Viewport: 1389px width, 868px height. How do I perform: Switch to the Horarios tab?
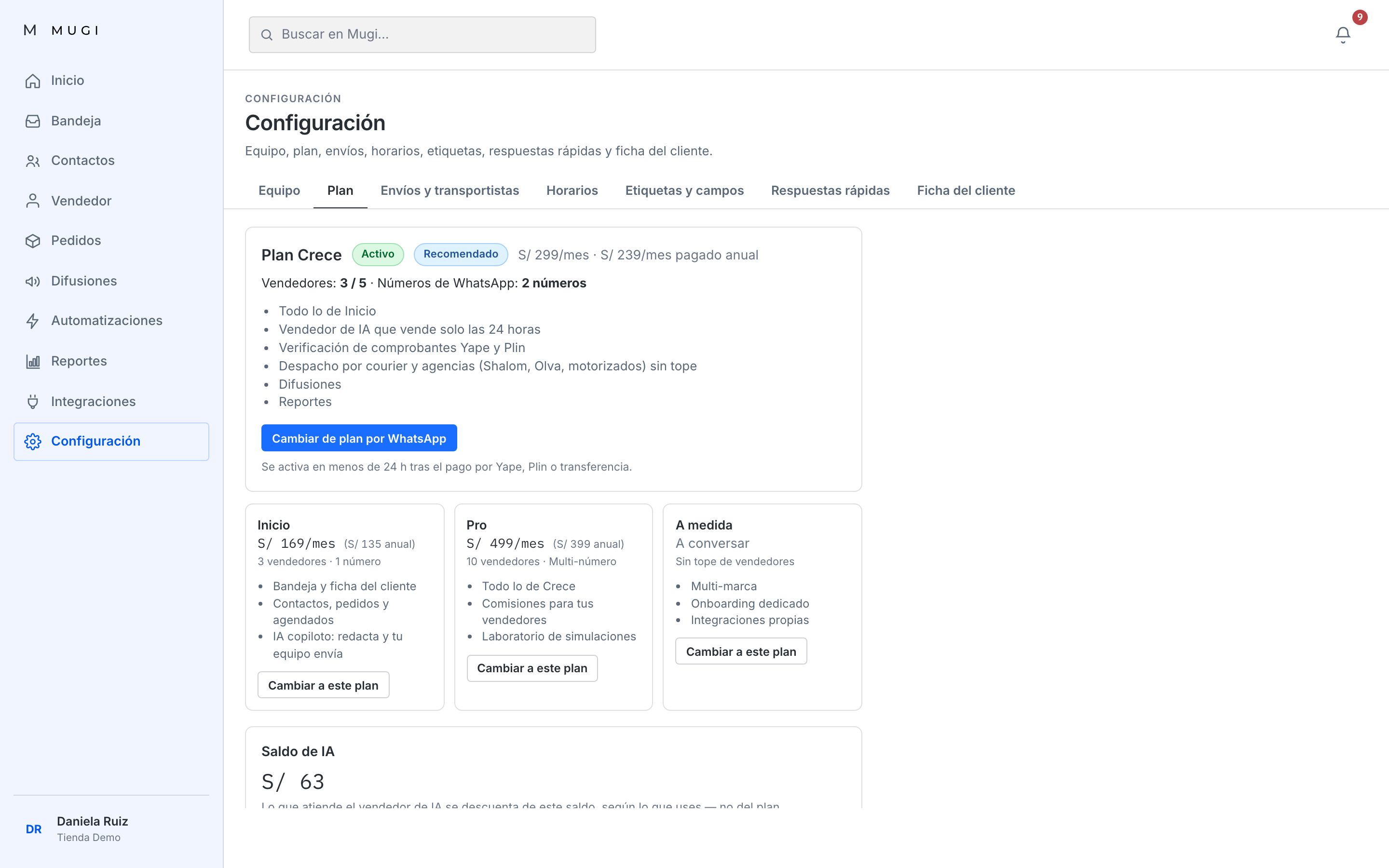[572, 190]
